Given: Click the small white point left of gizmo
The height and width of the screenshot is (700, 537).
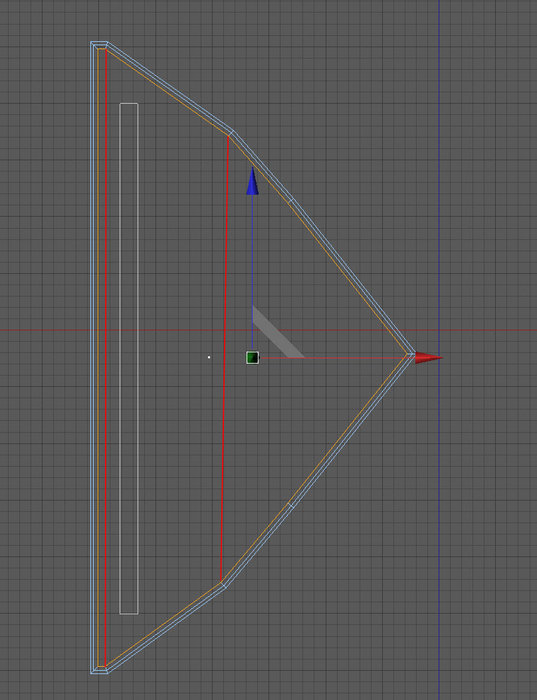Looking at the screenshot, I should 209,357.
